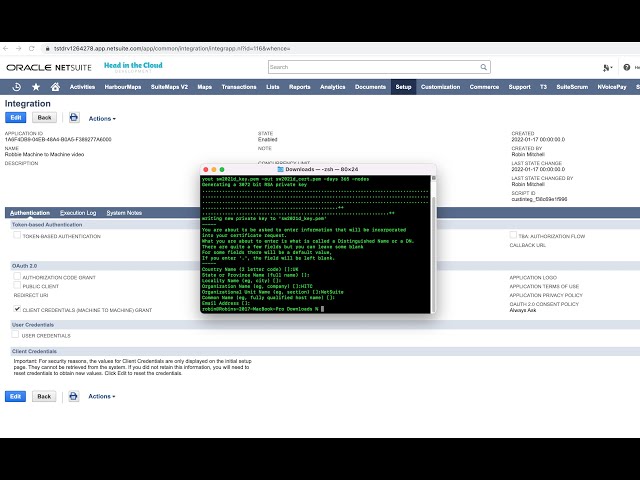Toggle User Credentials checkbox

16,335
